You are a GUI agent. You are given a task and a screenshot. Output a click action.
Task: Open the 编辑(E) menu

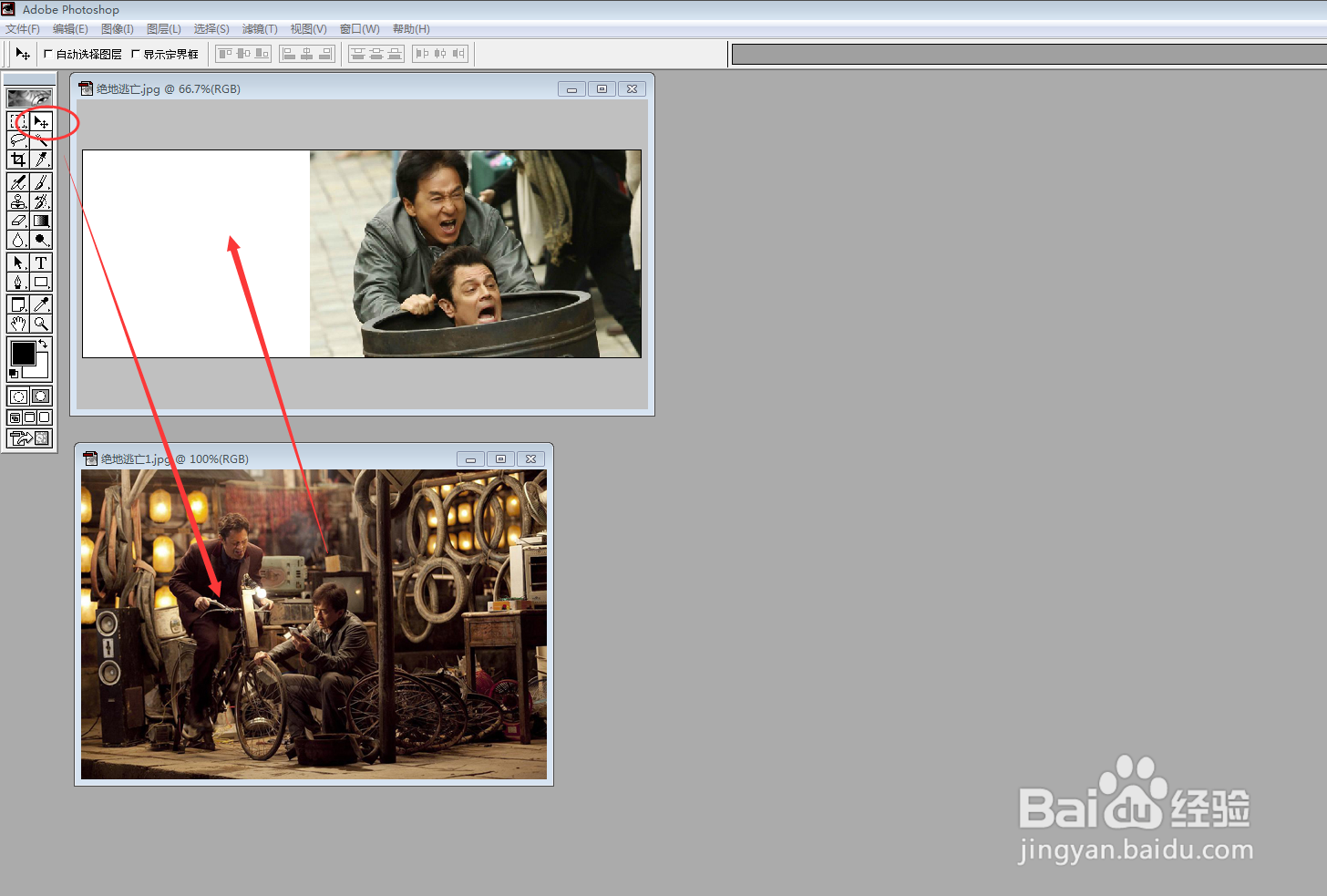pyautogui.click(x=70, y=29)
